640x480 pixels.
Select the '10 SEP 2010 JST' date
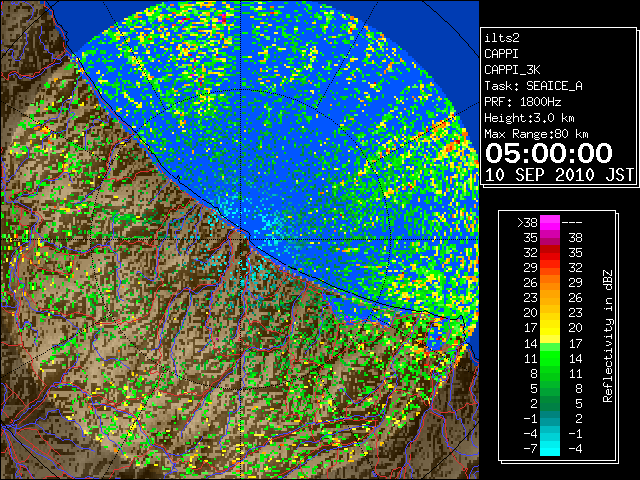pyautogui.click(x=559, y=175)
